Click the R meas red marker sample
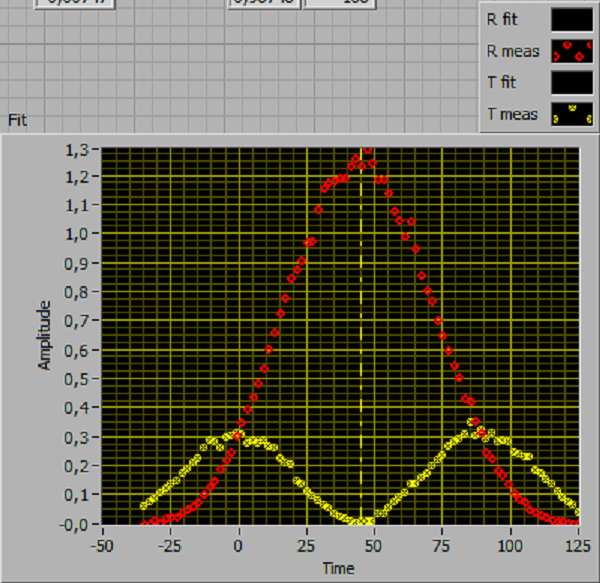 click(572, 51)
